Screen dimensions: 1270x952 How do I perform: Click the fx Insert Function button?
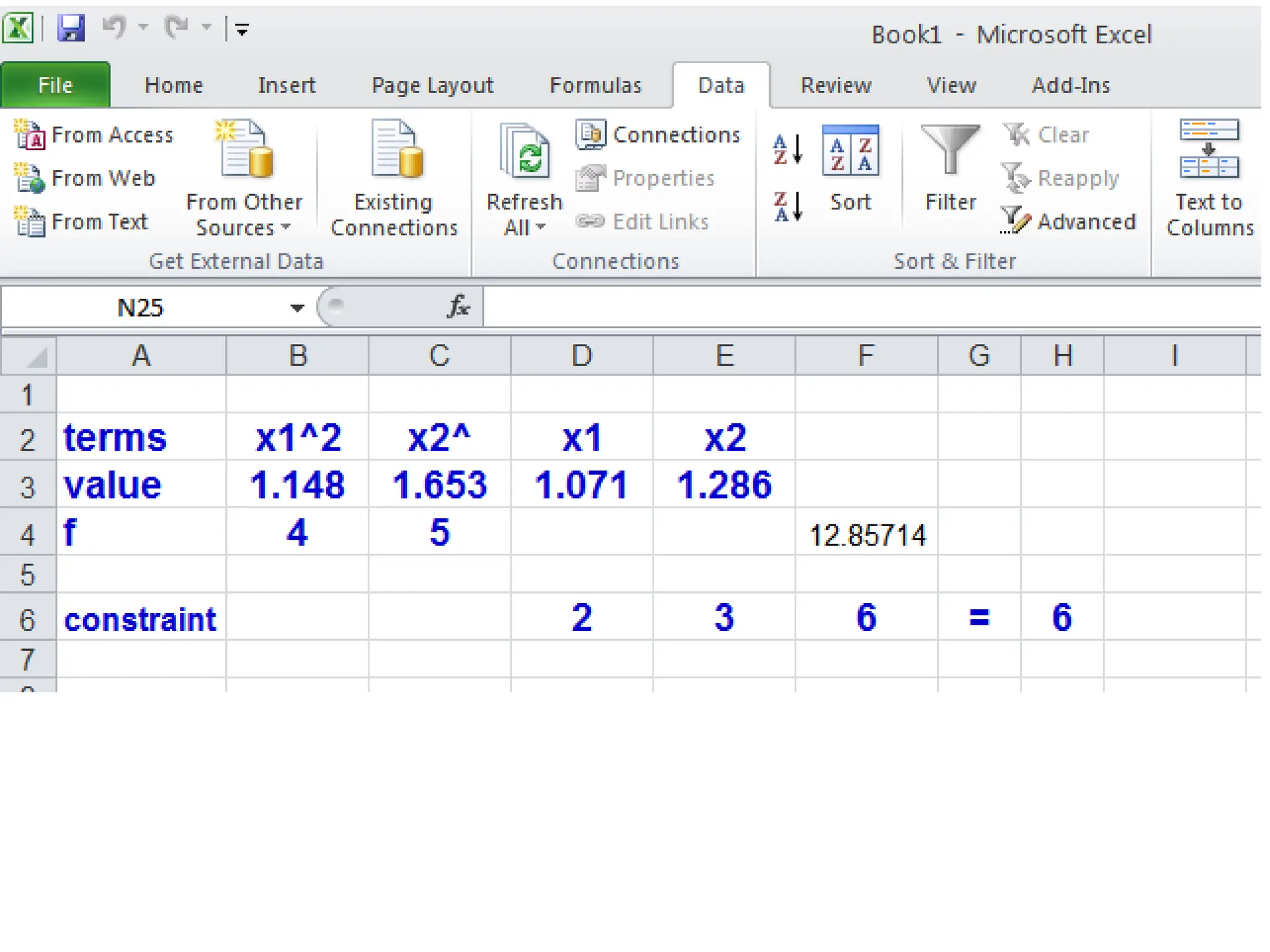[x=458, y=307]
